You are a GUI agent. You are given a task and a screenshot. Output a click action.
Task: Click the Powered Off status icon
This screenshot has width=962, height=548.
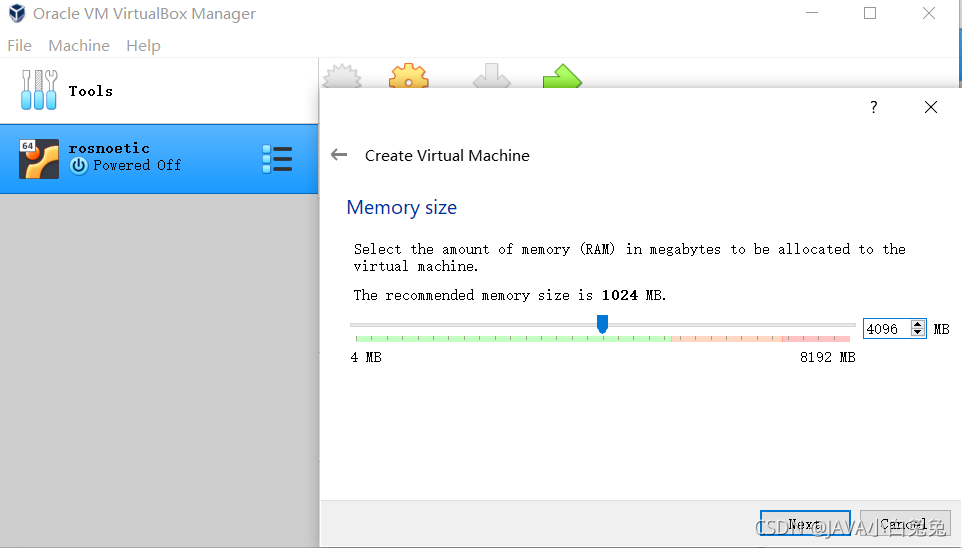(x=79, y=166)
